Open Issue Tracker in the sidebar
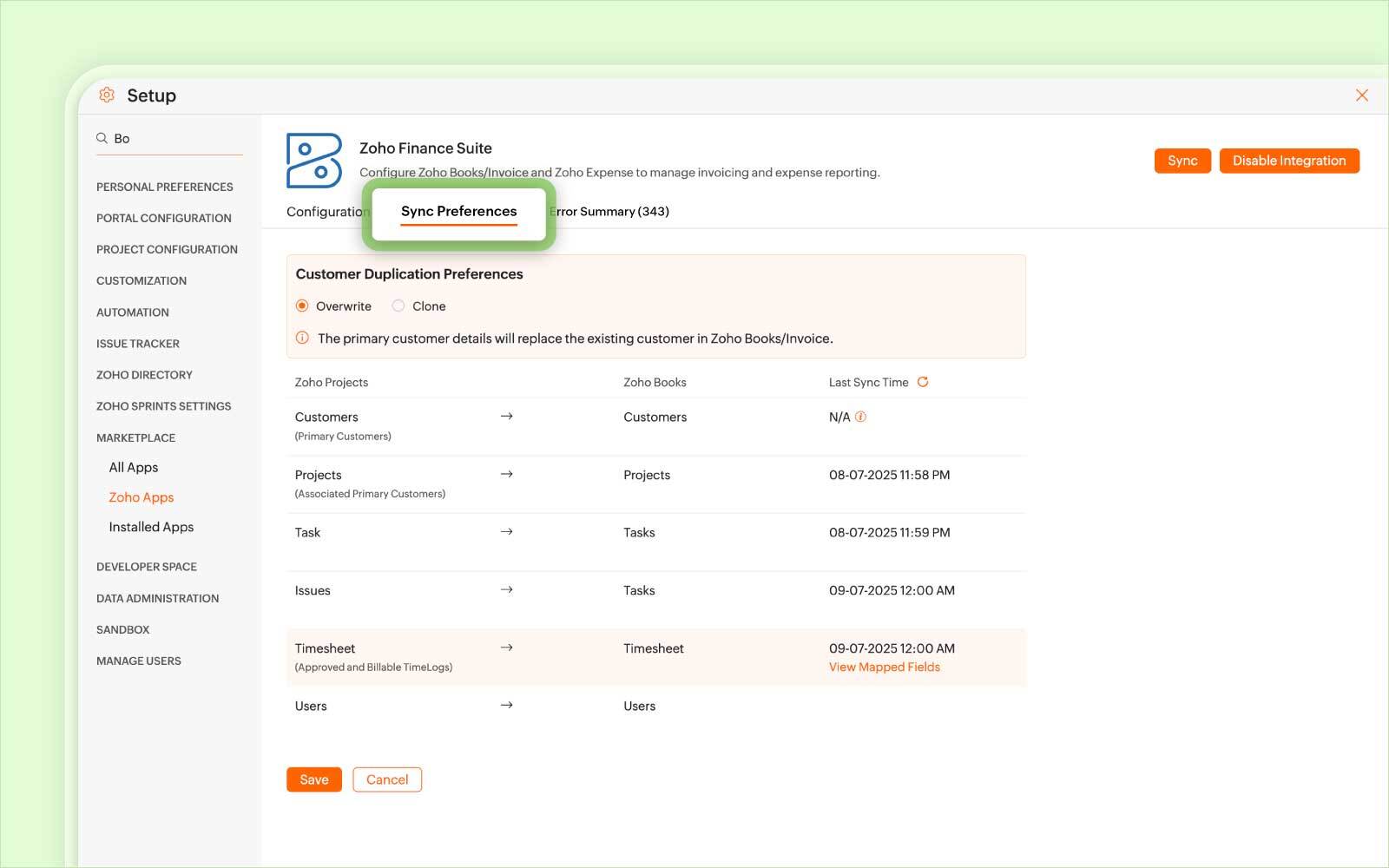This screenshot has width=1389, height=868. 138,344
